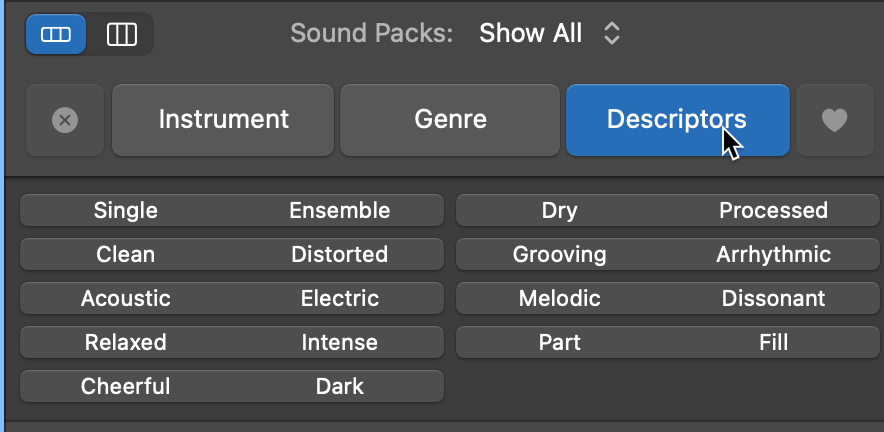Open the Instrument tab
Screen dimensions: 884x432
[x=223, y=120]
